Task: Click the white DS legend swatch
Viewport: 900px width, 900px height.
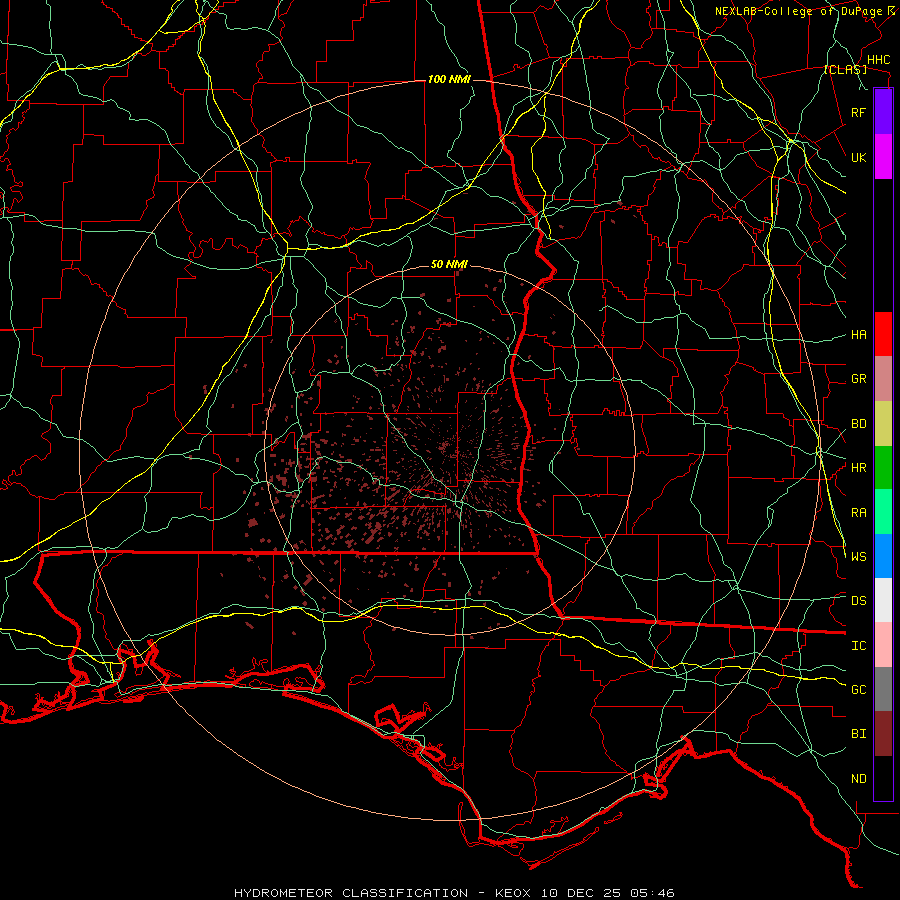Action: (883, 600)
